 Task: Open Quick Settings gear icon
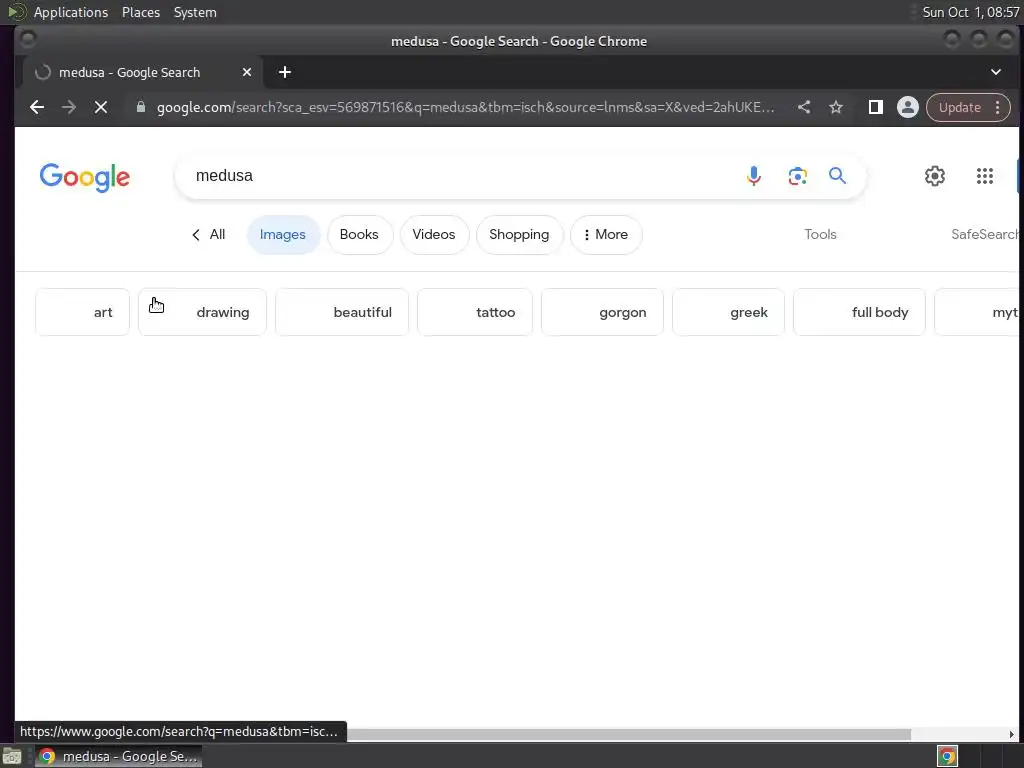(x=935, y=176)
